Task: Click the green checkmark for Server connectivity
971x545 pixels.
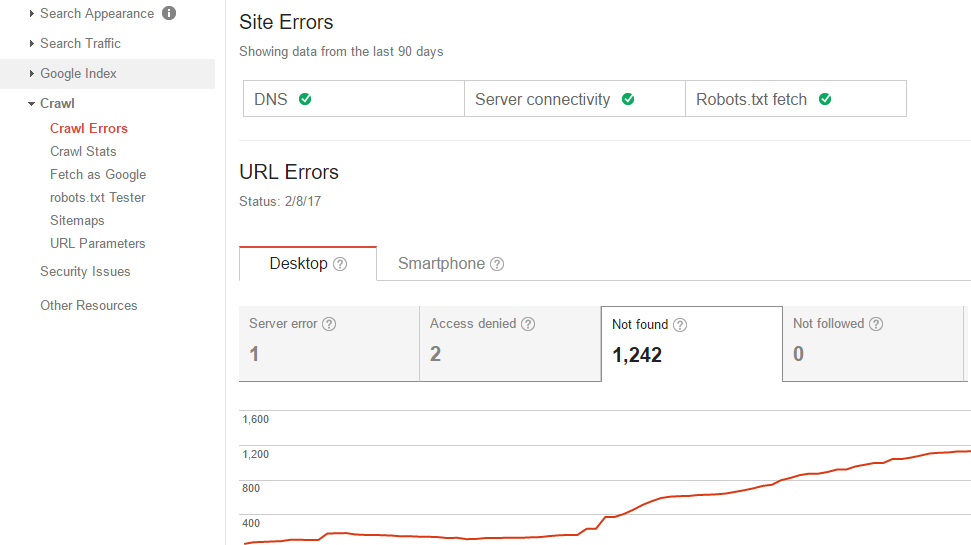Action: coord(628,99)
